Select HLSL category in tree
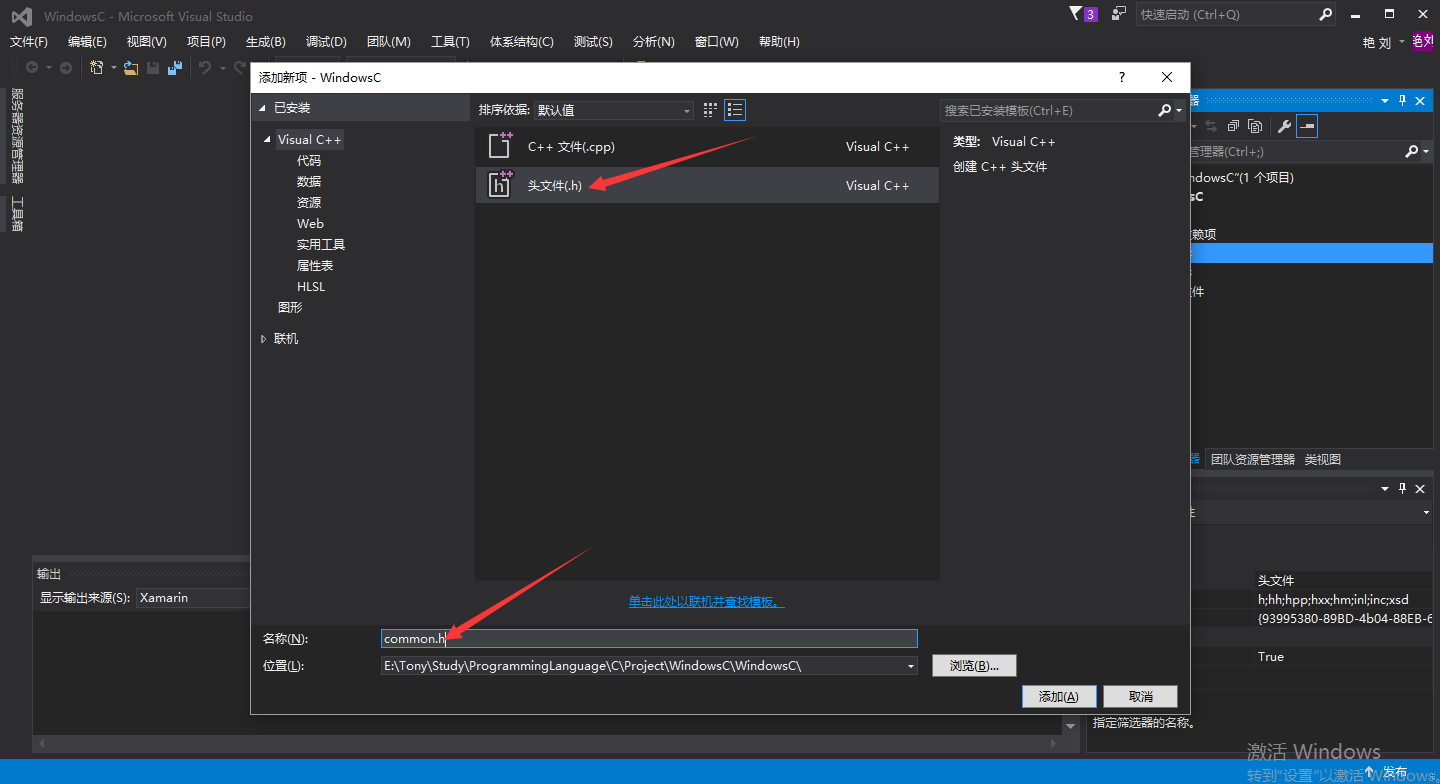Screen dimensions: 1440x784 coord(311,287)
